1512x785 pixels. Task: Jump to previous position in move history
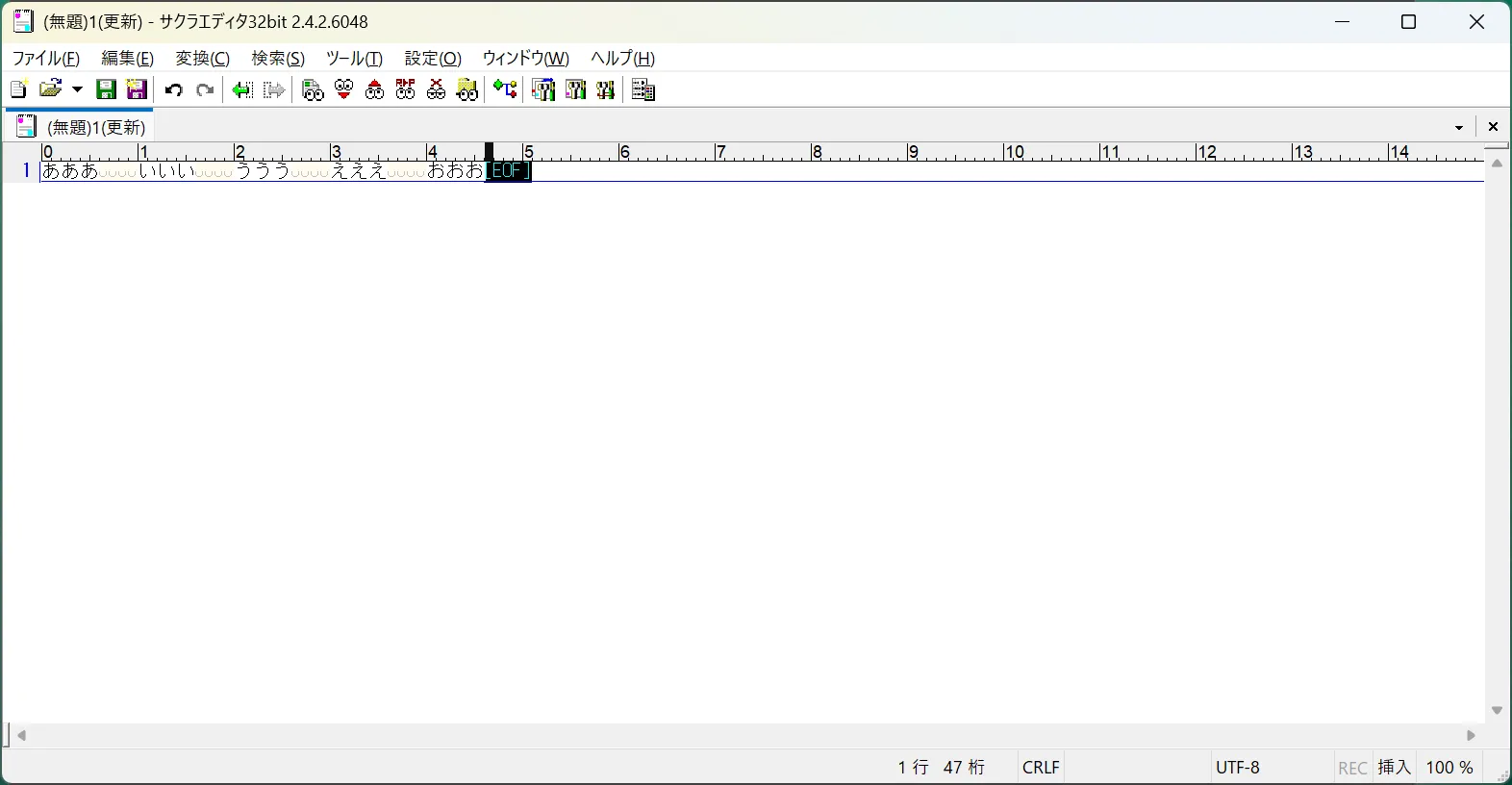(242, 89)
